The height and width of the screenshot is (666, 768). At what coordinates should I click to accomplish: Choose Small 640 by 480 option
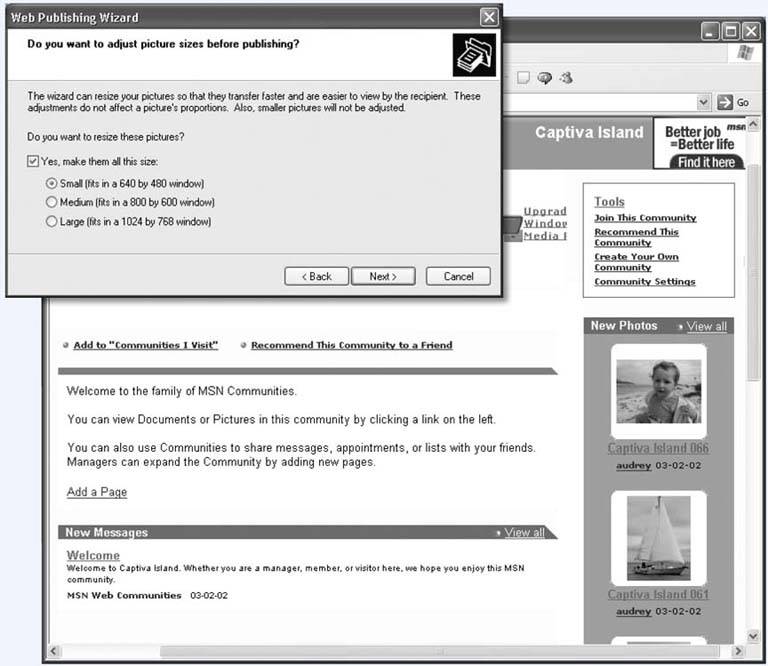click(x=52, y=183)
